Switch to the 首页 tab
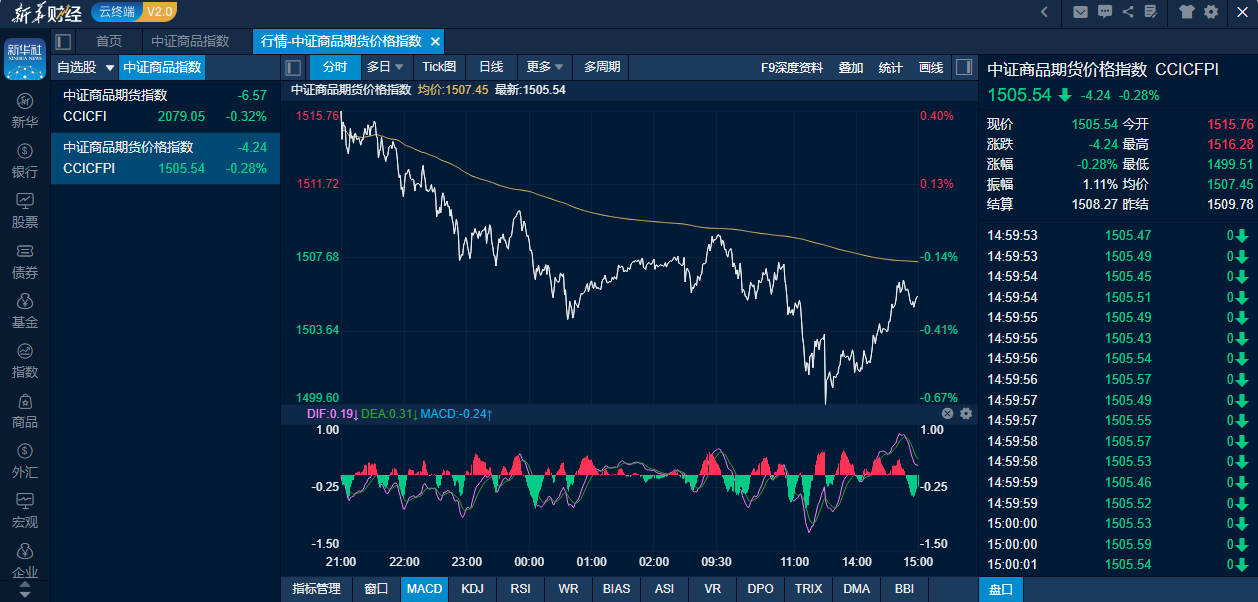The image size is (1258, 602). (109, 41)
